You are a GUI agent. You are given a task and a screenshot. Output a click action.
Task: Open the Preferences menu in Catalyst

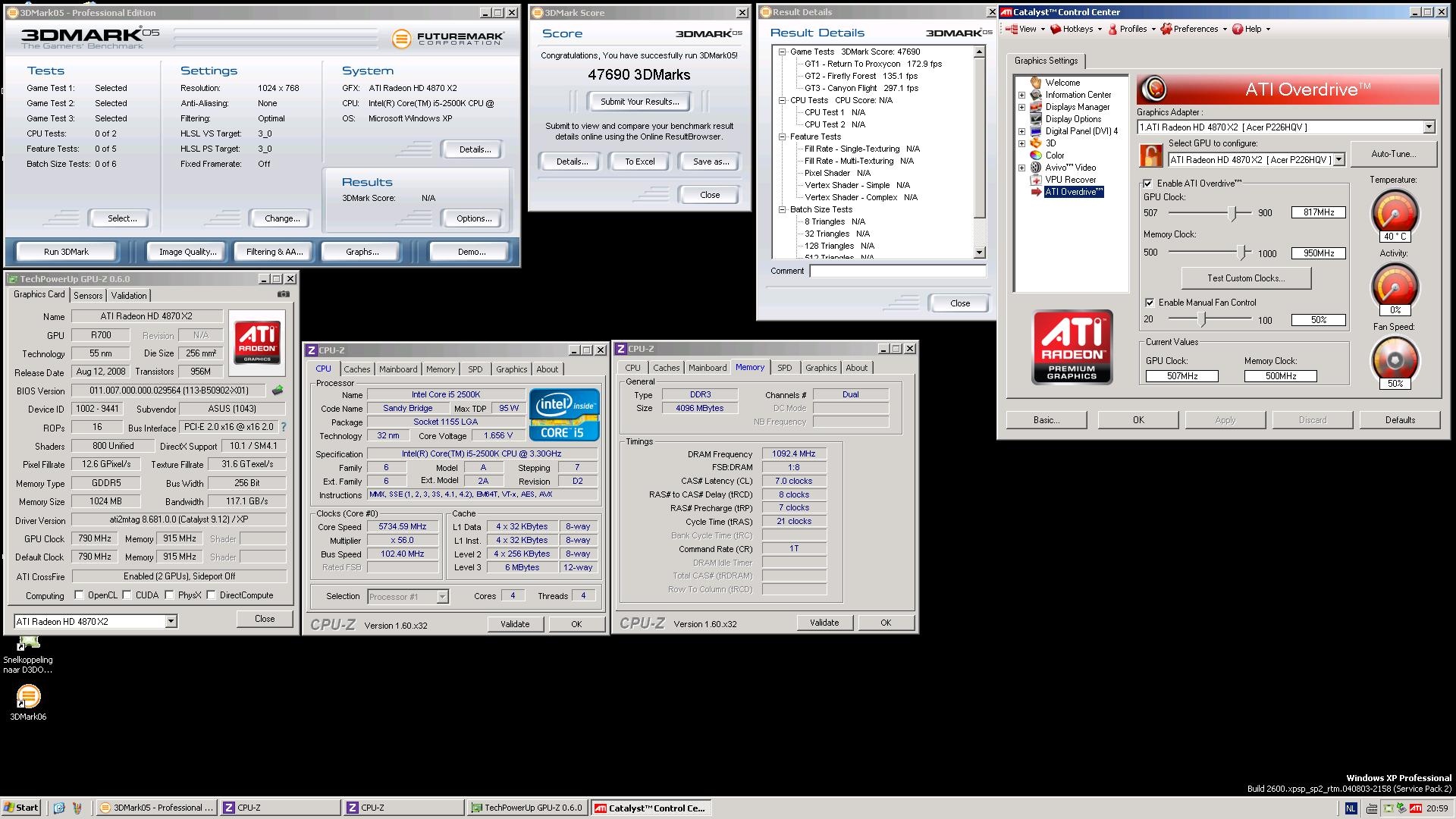tap(1194, 29)
